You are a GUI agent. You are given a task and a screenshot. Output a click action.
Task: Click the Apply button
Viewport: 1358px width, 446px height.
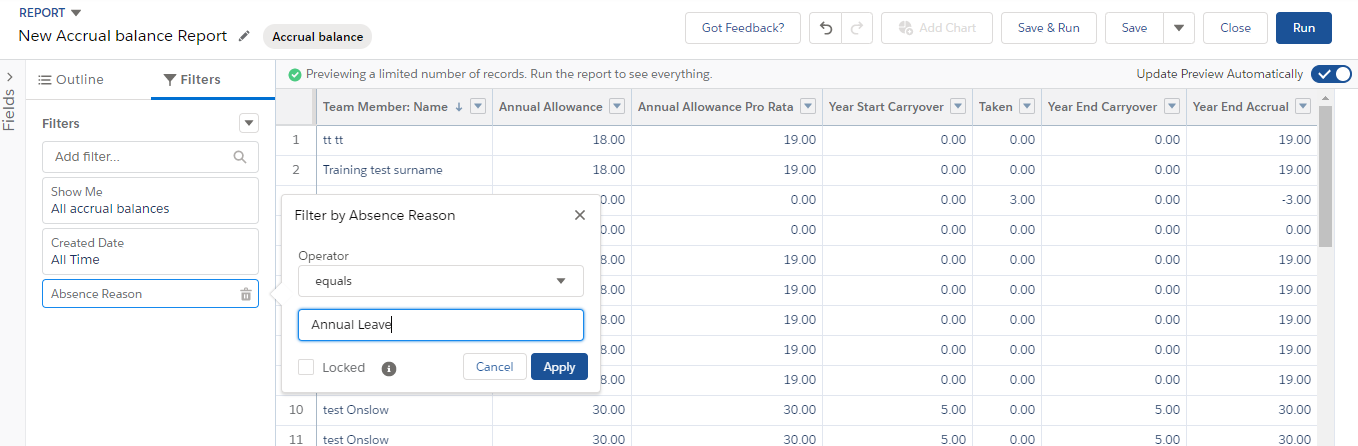pos(559,367)
